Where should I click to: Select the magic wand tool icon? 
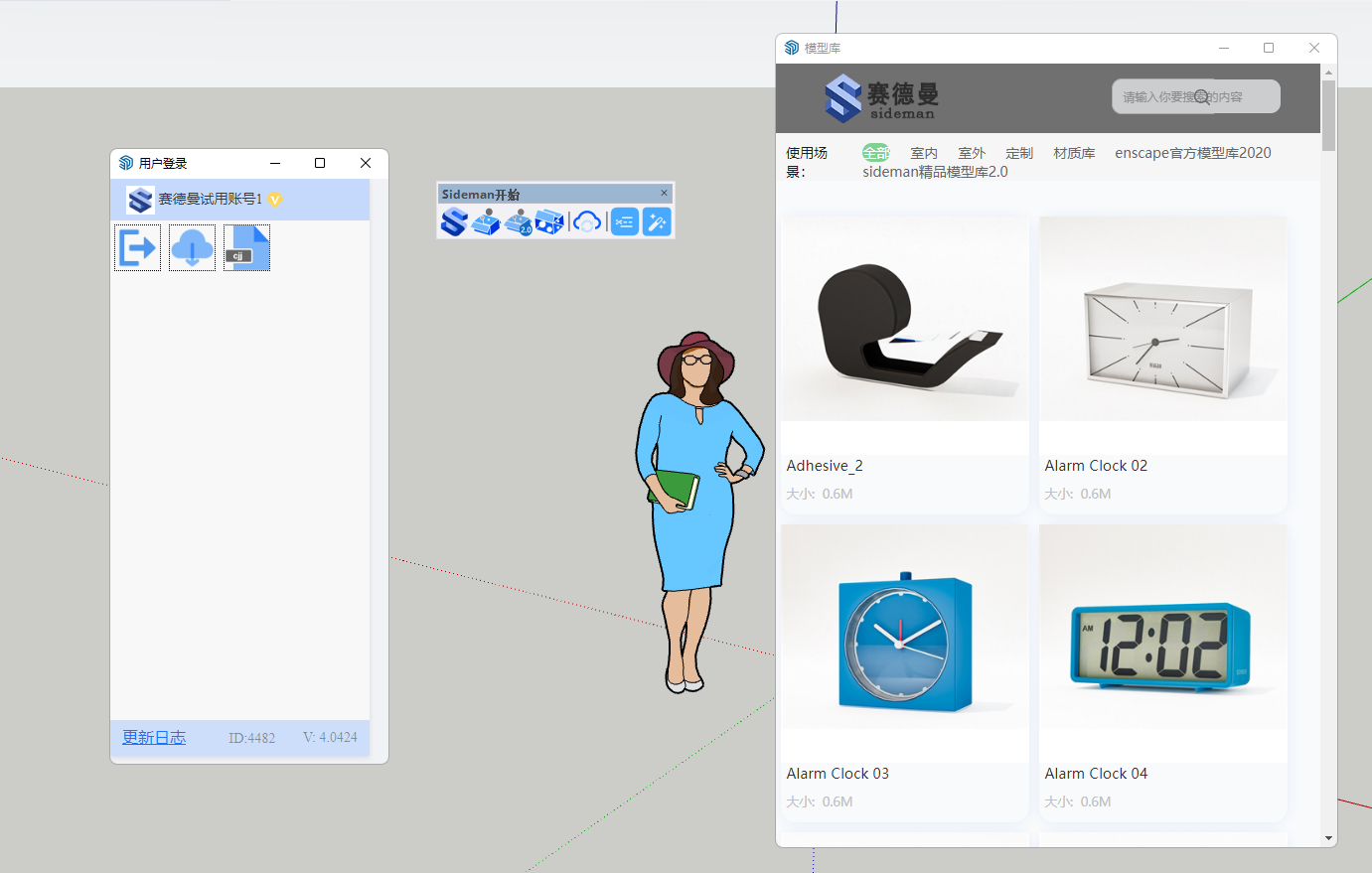click(x=657, y=221)
